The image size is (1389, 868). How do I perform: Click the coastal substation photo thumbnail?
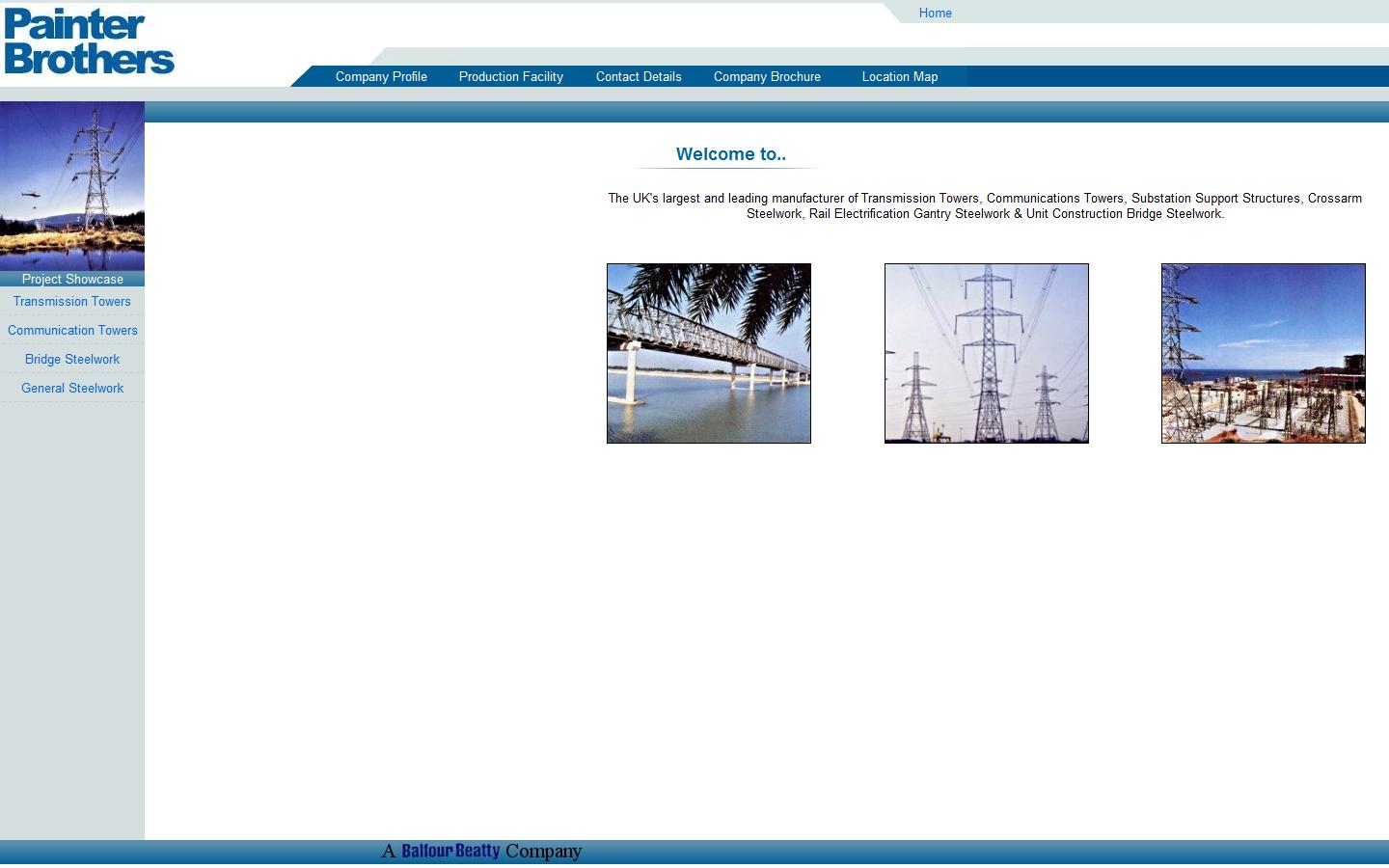pyautogui.click(x=1263, y=354)
